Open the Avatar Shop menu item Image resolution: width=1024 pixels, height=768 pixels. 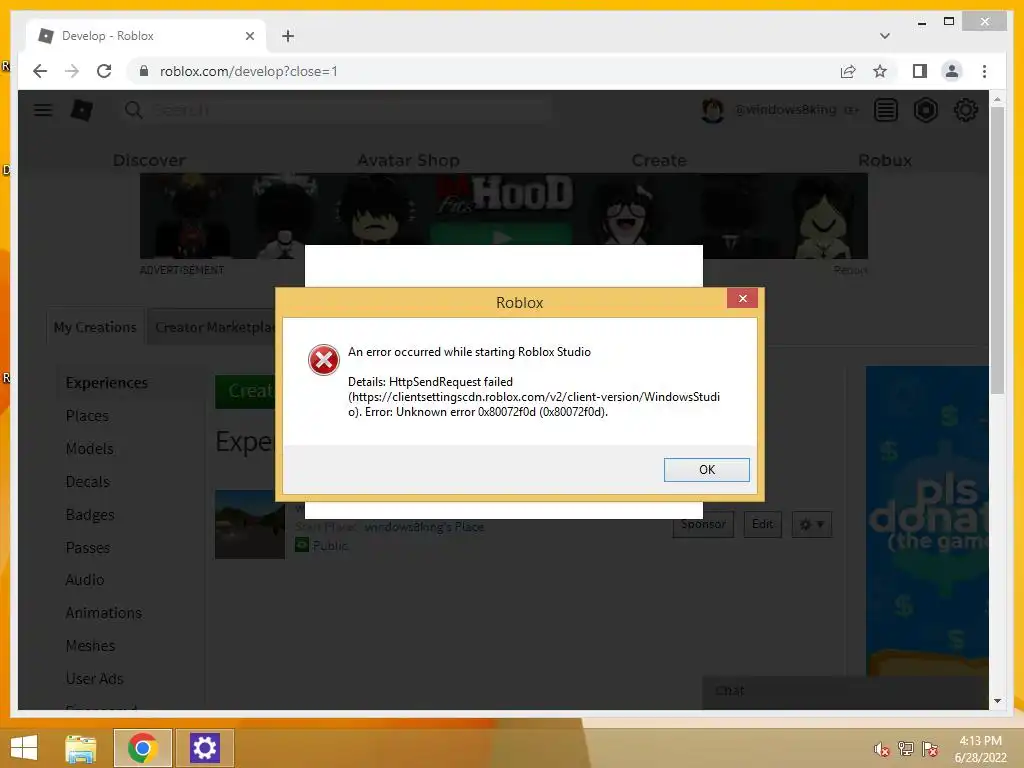point(408,160)
